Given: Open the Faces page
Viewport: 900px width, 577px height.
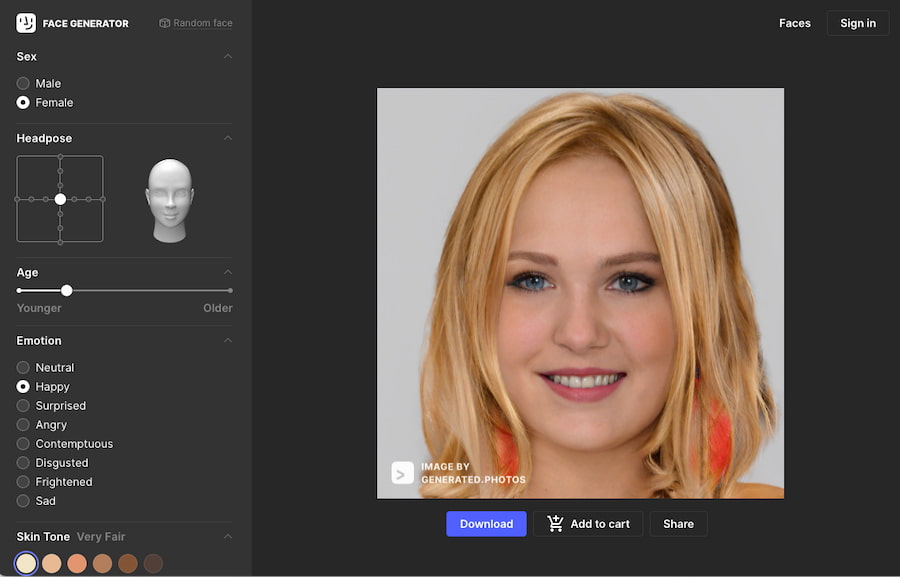Looking at the screenshot, I should click(x=794, y=23).
